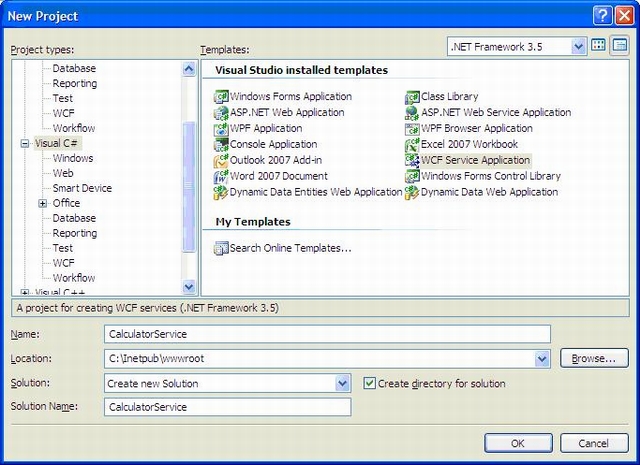
Task: Select Test under Visual C#
Action: click(62, 248)
